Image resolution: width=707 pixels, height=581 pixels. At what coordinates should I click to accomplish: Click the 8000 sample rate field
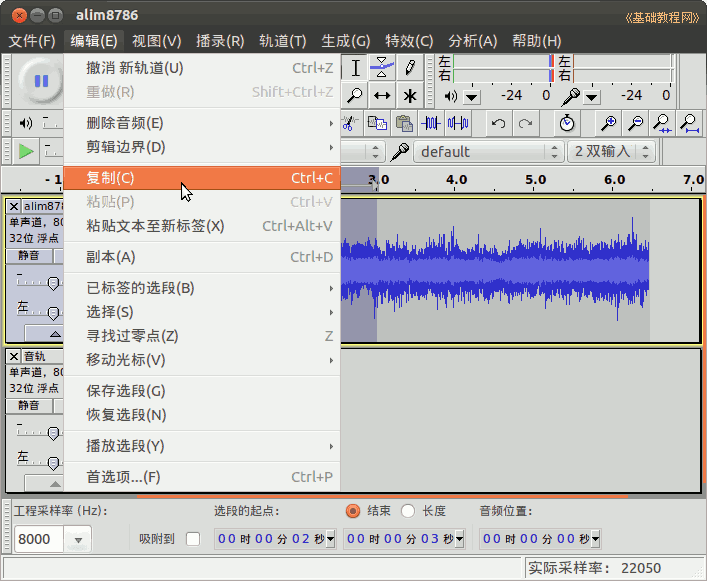pos(39,540)
